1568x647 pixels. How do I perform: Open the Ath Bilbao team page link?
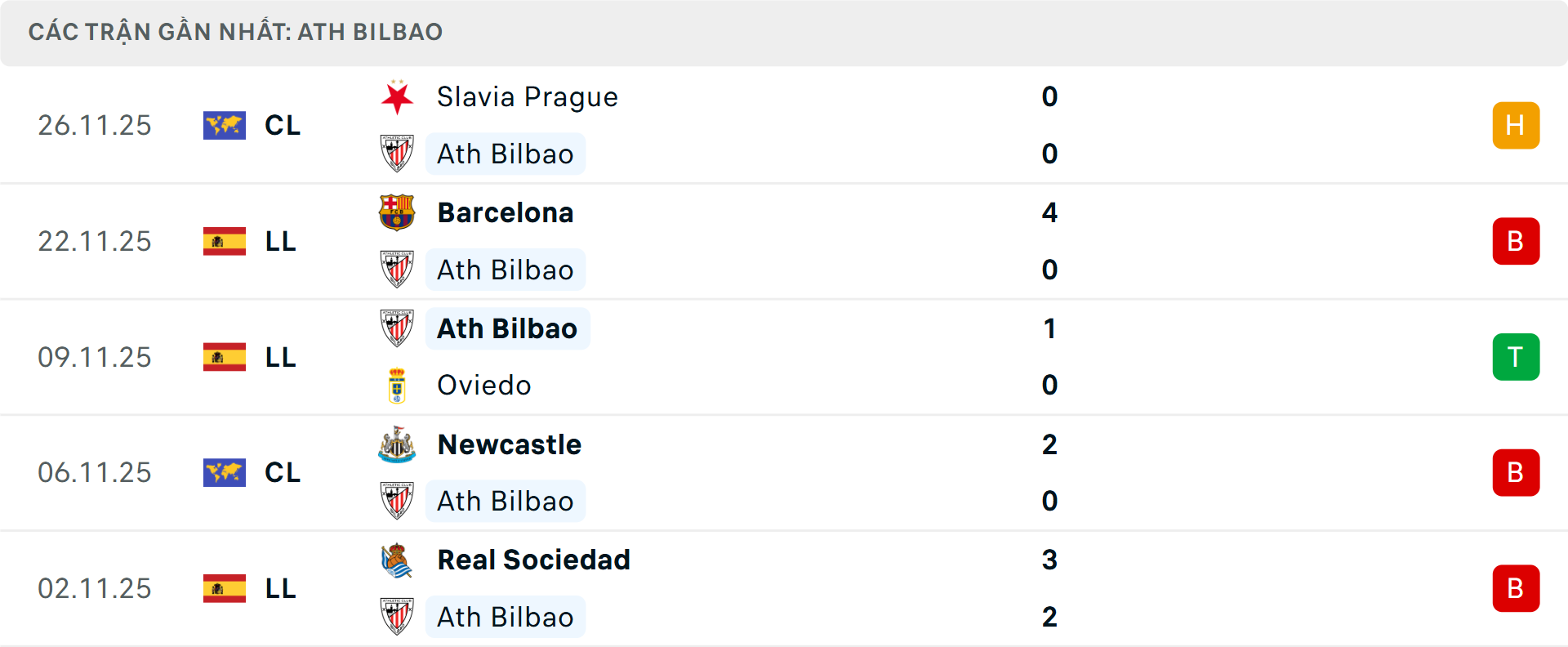click(x=505, y=154)
